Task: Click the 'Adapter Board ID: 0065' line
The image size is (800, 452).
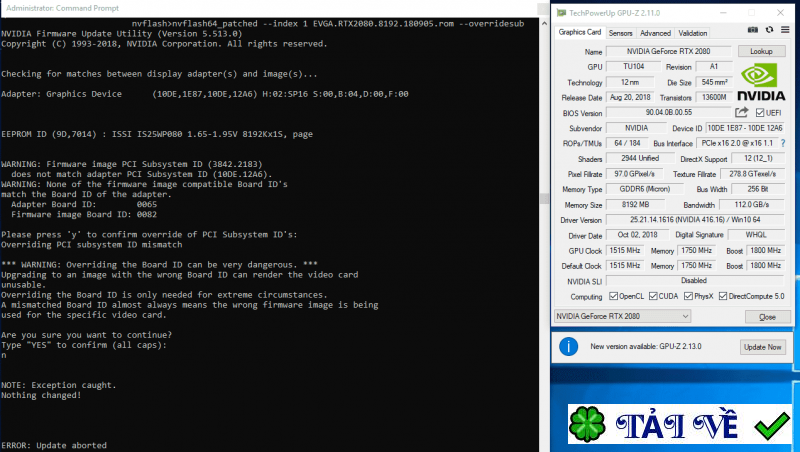Action: coord(84,205)
